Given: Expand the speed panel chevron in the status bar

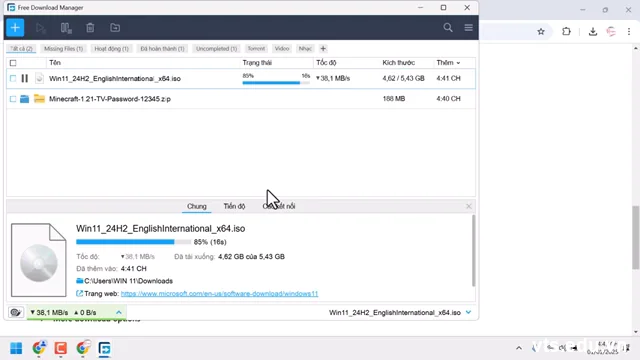Looking at the screenshot, I should click(119, 313).
